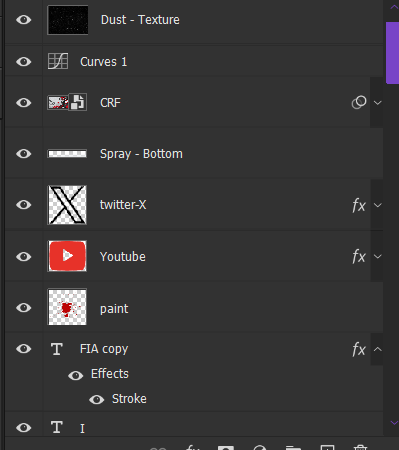Click the T icon of the I text layer
The width and height of the screenshot is (399, 450).
57,427
